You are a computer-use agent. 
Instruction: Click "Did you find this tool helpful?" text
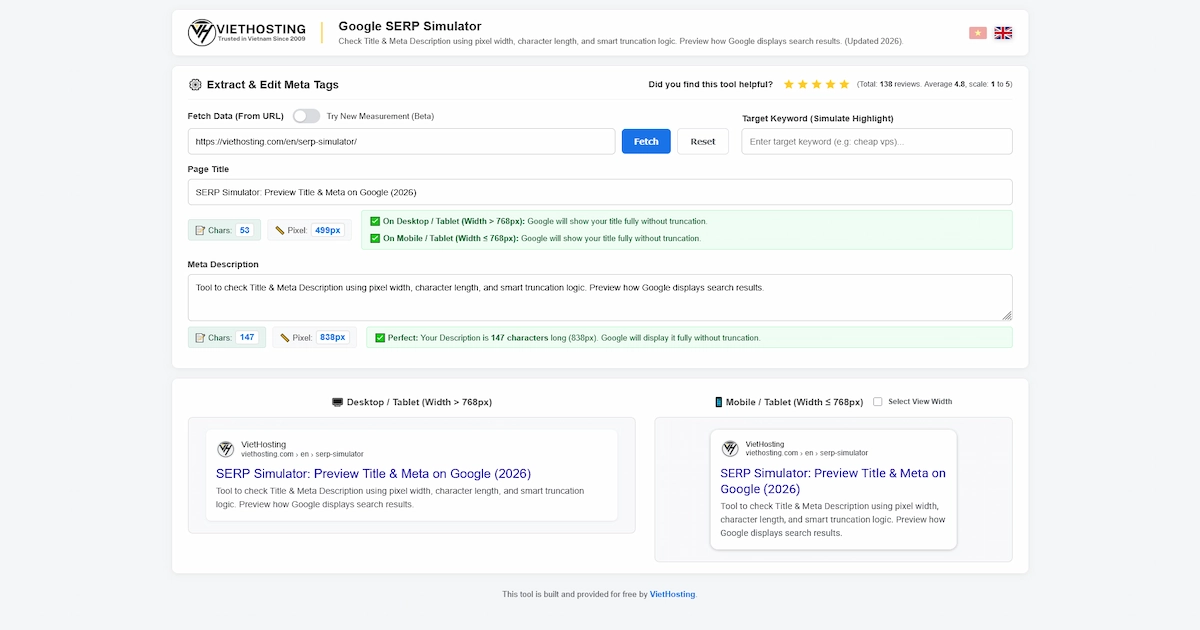point(710,85)
